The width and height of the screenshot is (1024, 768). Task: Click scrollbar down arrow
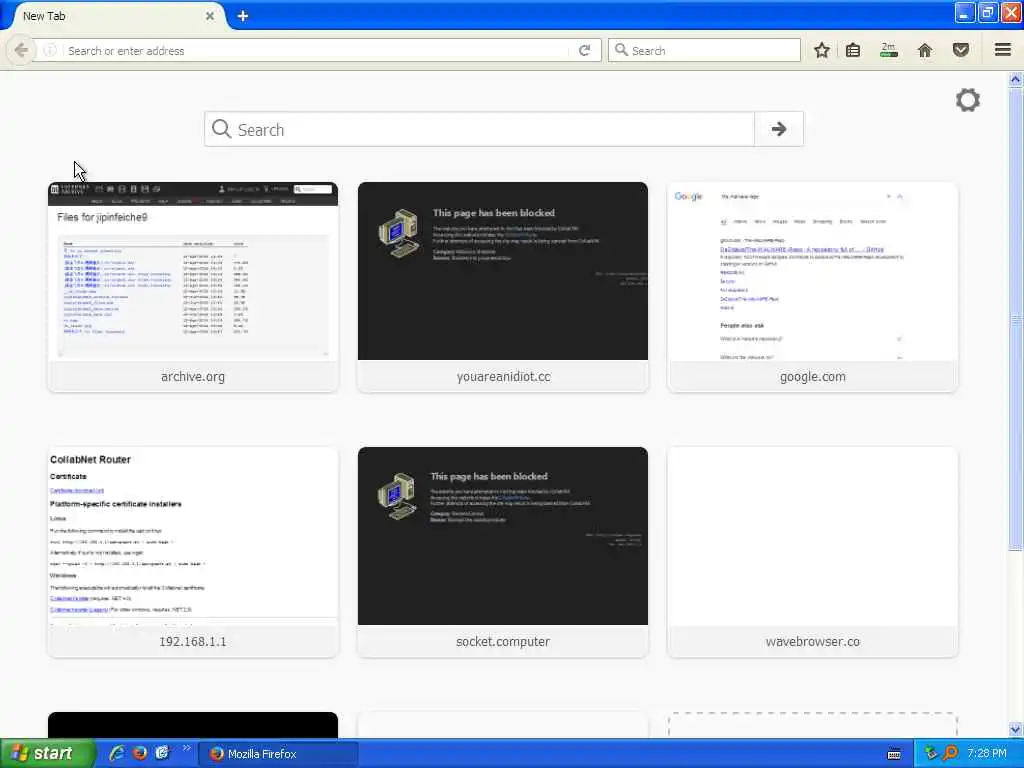[1016, 729]
